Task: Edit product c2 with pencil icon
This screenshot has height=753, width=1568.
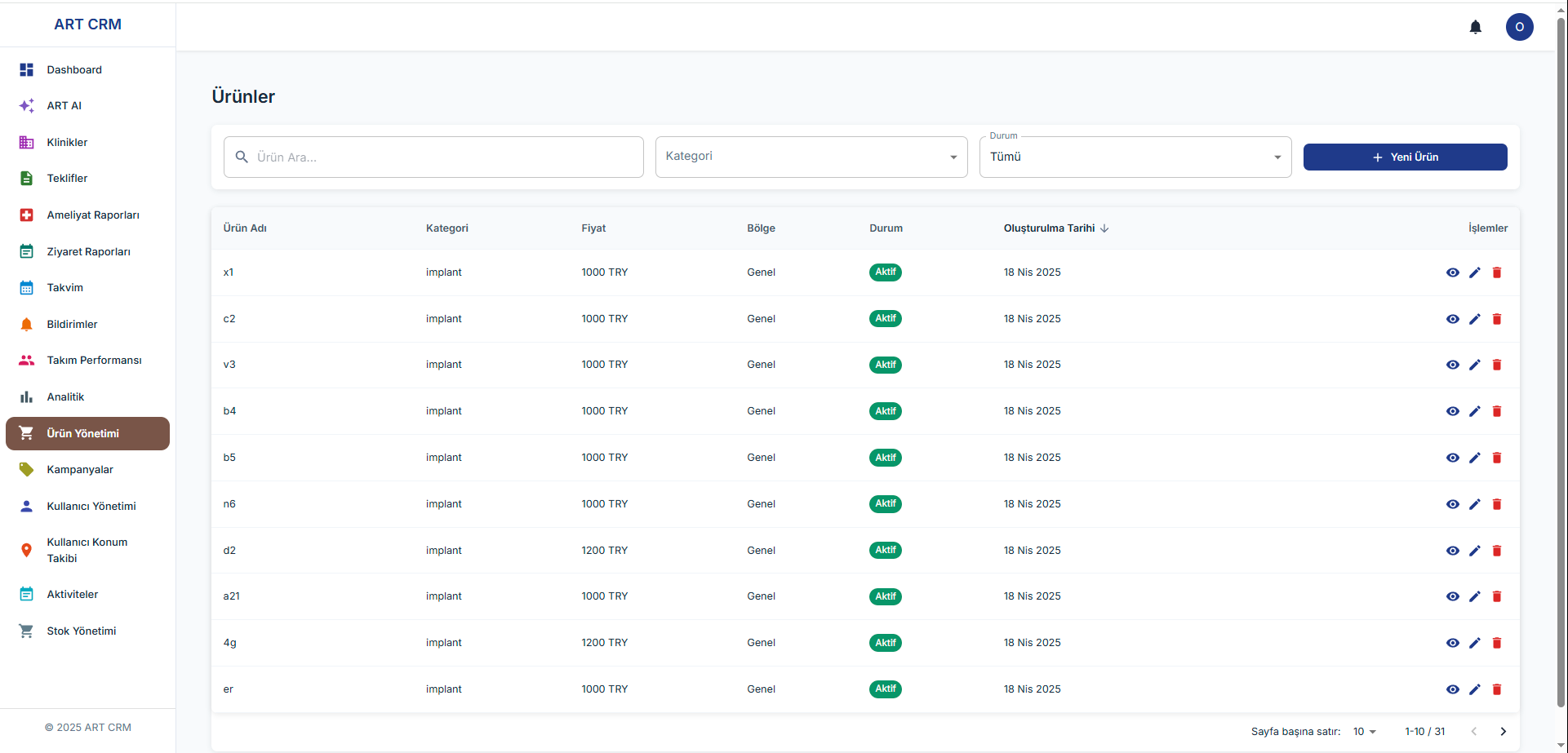Action: coord(1474,319)
